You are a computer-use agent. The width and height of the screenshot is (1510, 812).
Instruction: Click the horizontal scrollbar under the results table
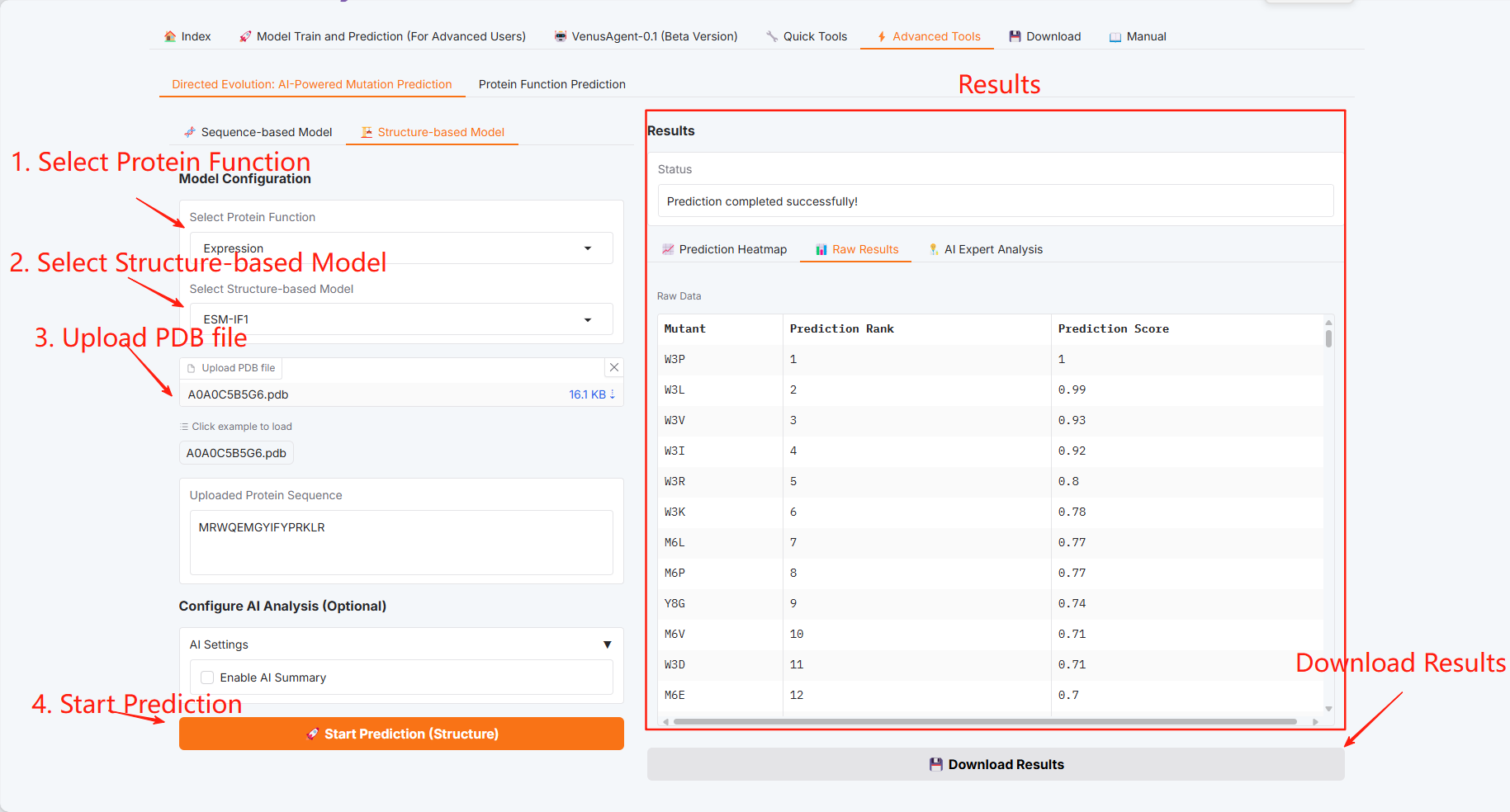pyautogui.click(x=984, y=721)
